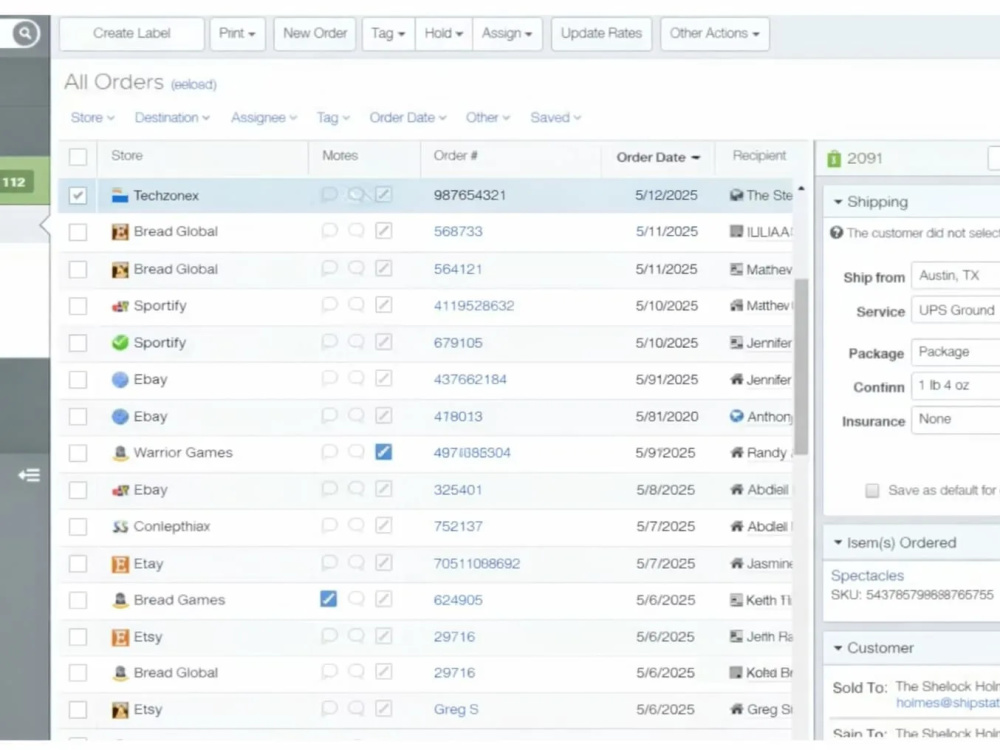Open the Assign dropdown
Image resolution: width=1000 pixels, height=750 pixels.
(x=507, y=33)
